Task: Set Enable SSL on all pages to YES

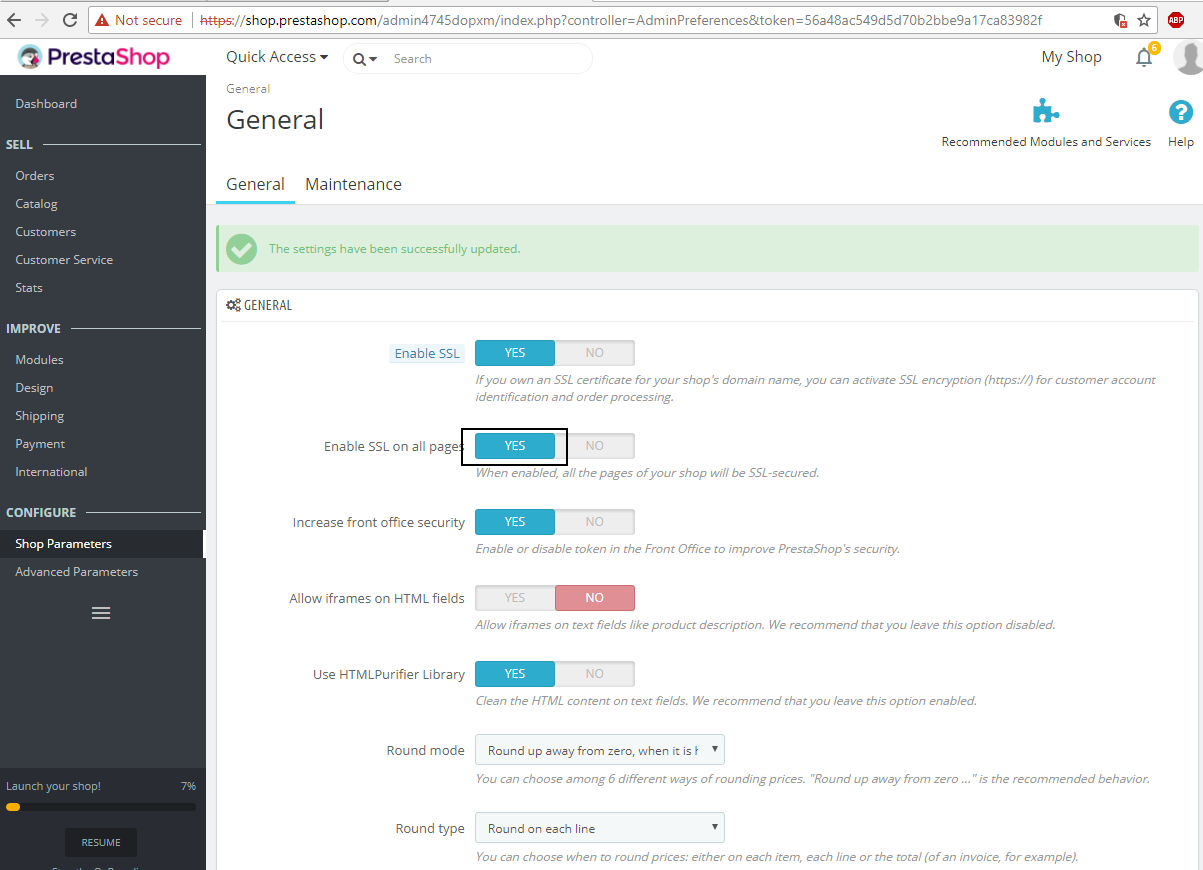Action: point(515,446)
